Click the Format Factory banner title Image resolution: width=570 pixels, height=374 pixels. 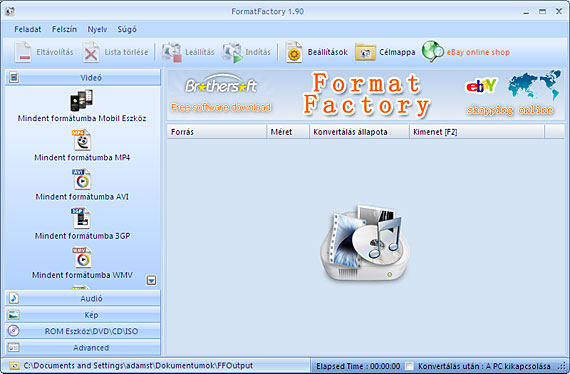366,94
